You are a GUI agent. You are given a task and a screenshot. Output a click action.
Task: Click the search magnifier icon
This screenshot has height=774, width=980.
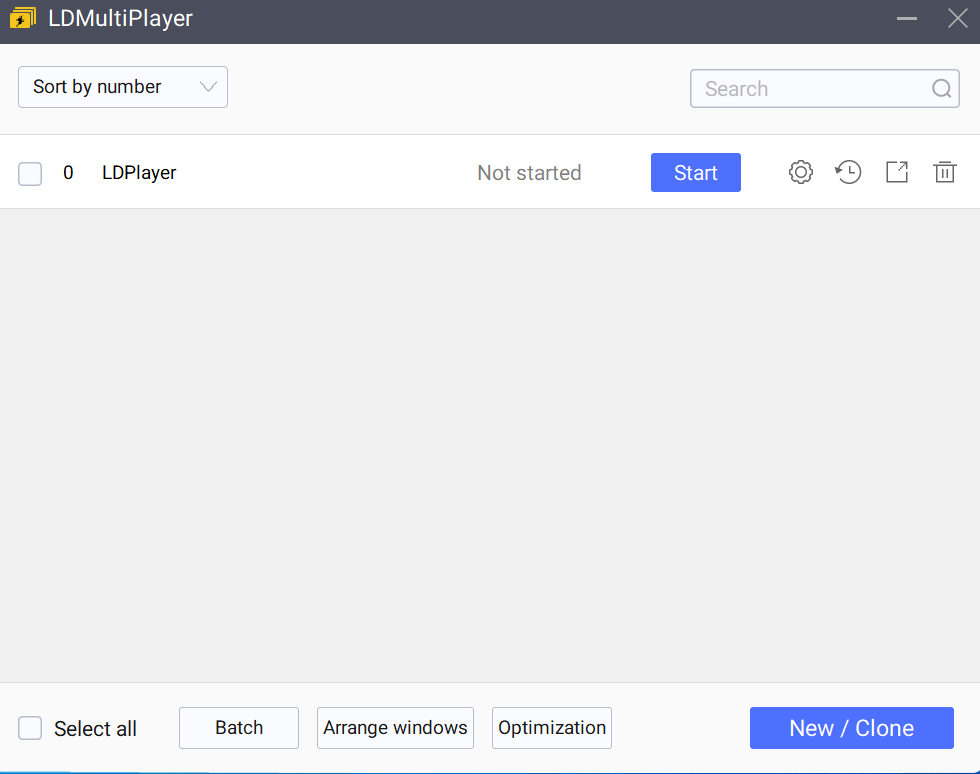(941, 88)
